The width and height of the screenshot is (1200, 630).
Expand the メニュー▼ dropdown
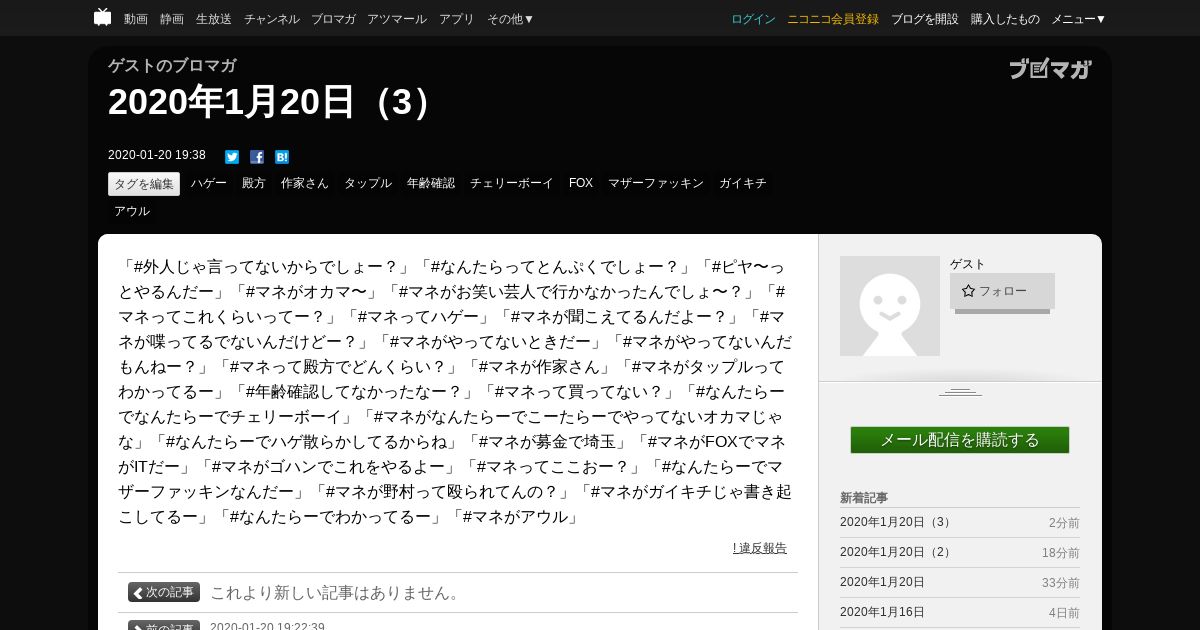pos(1078,19)
